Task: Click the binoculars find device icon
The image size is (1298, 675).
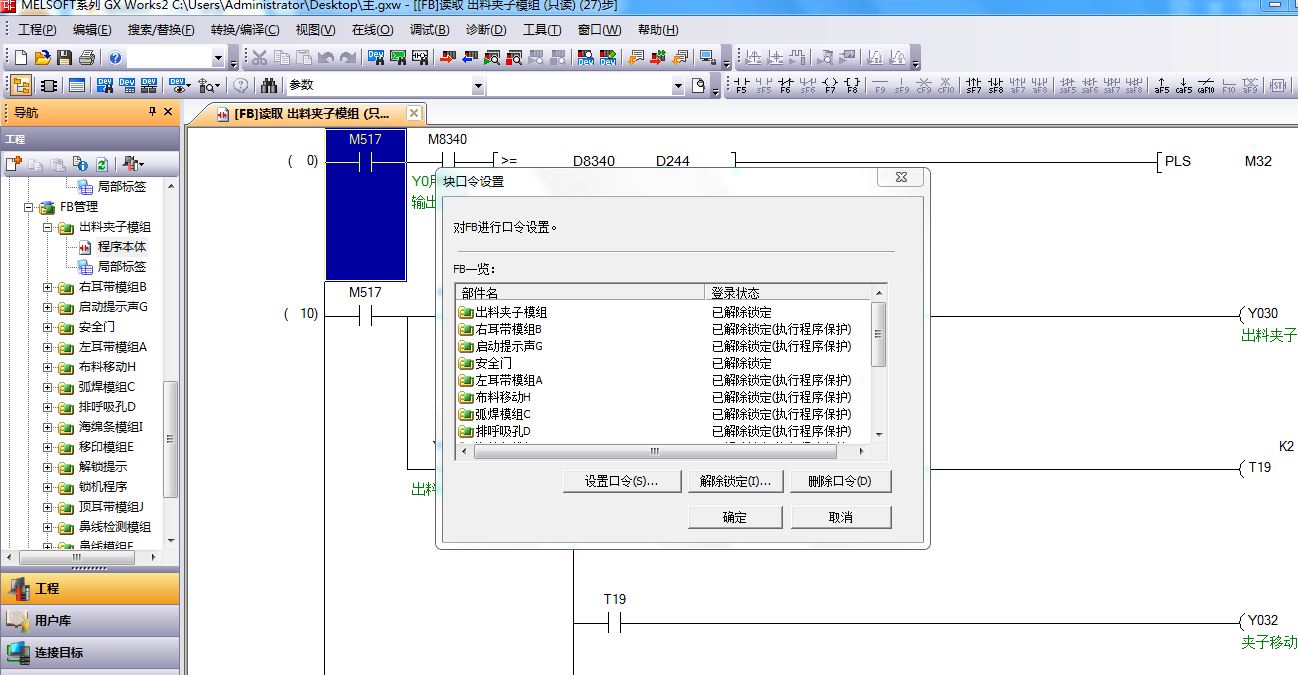Action: 269,86
